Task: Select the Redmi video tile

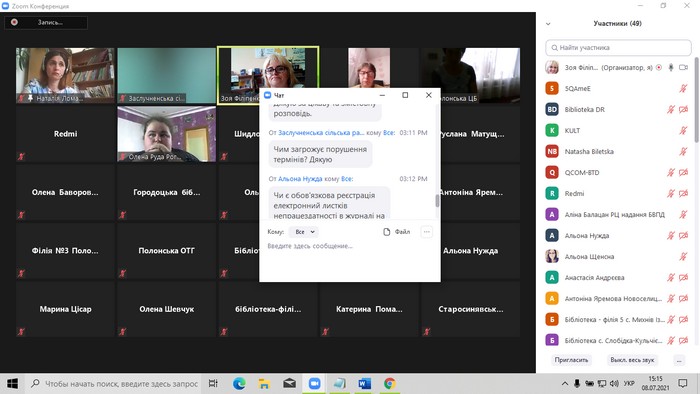Action: coord(65,134)
